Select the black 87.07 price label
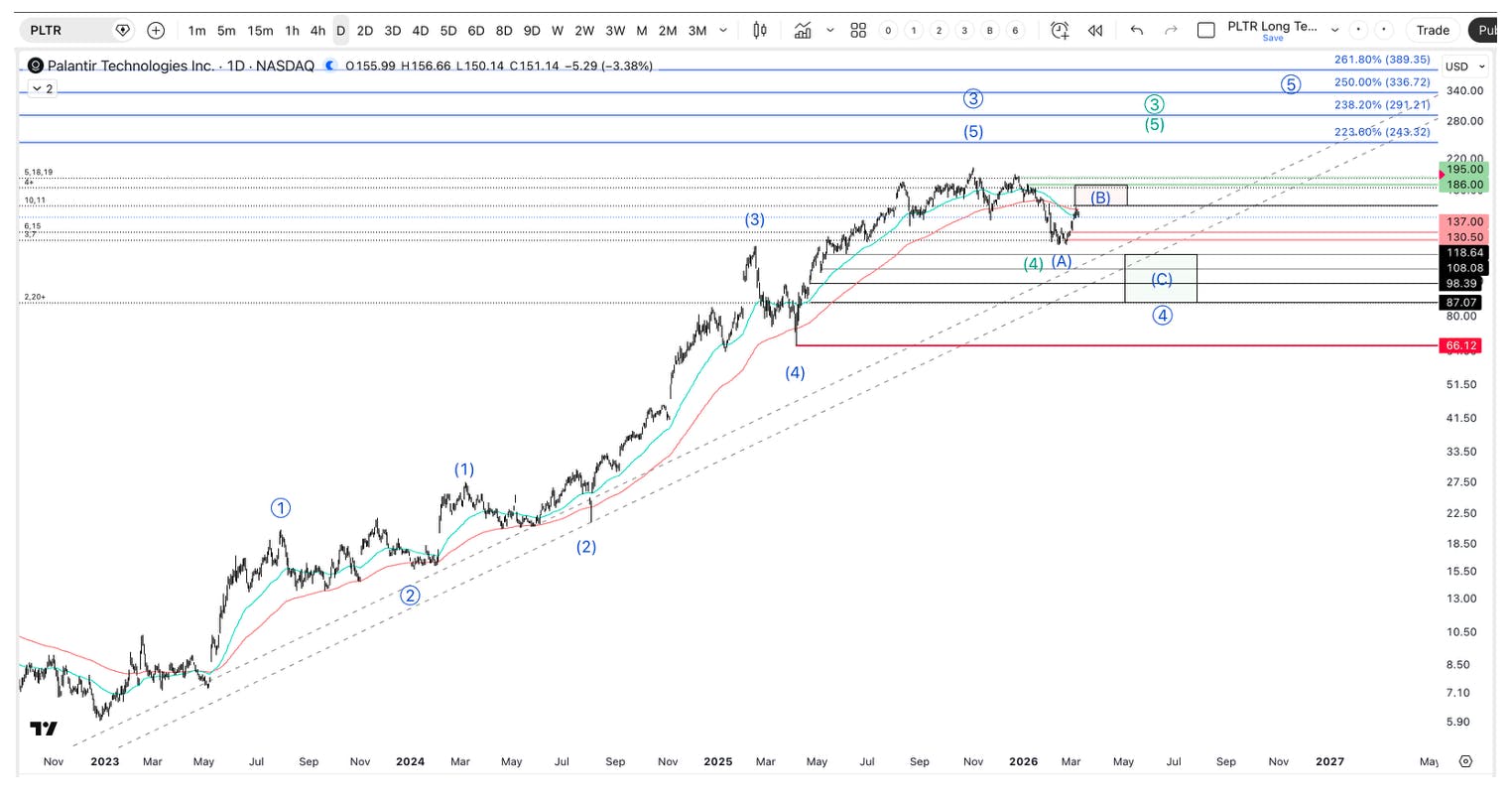The height and width of the screenshot is (800, 1512). click(1462, 303)
